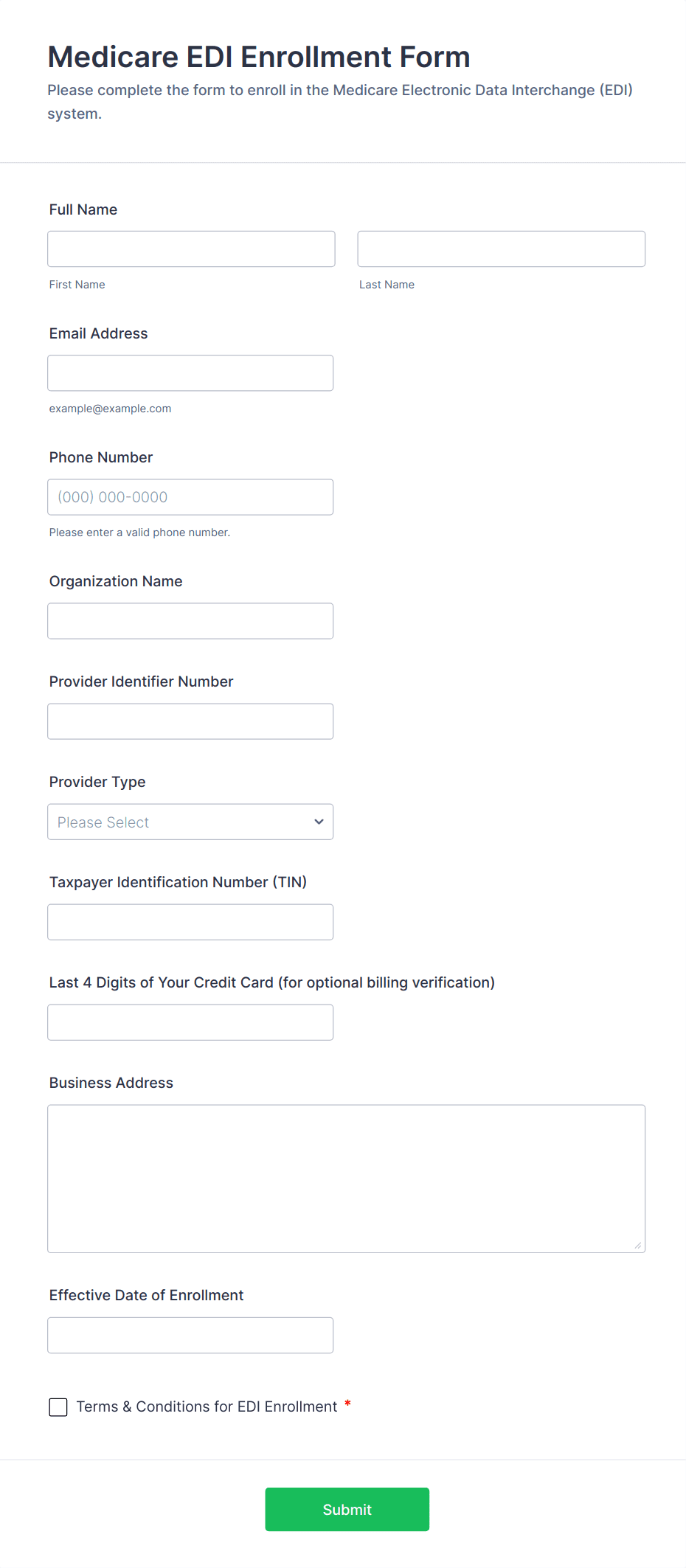Click the Business Address textarea resize handle
The image size is (686, 1568).
638,1246
